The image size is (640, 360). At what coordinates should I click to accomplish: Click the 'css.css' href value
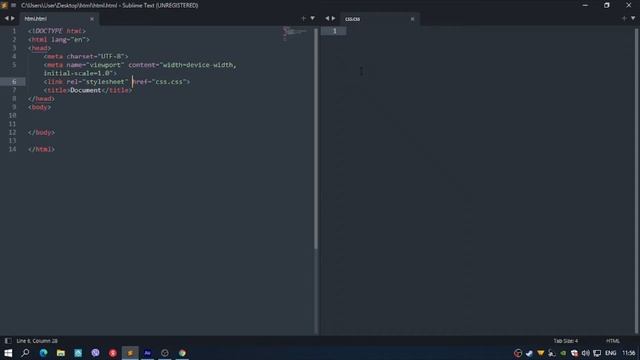170,82
